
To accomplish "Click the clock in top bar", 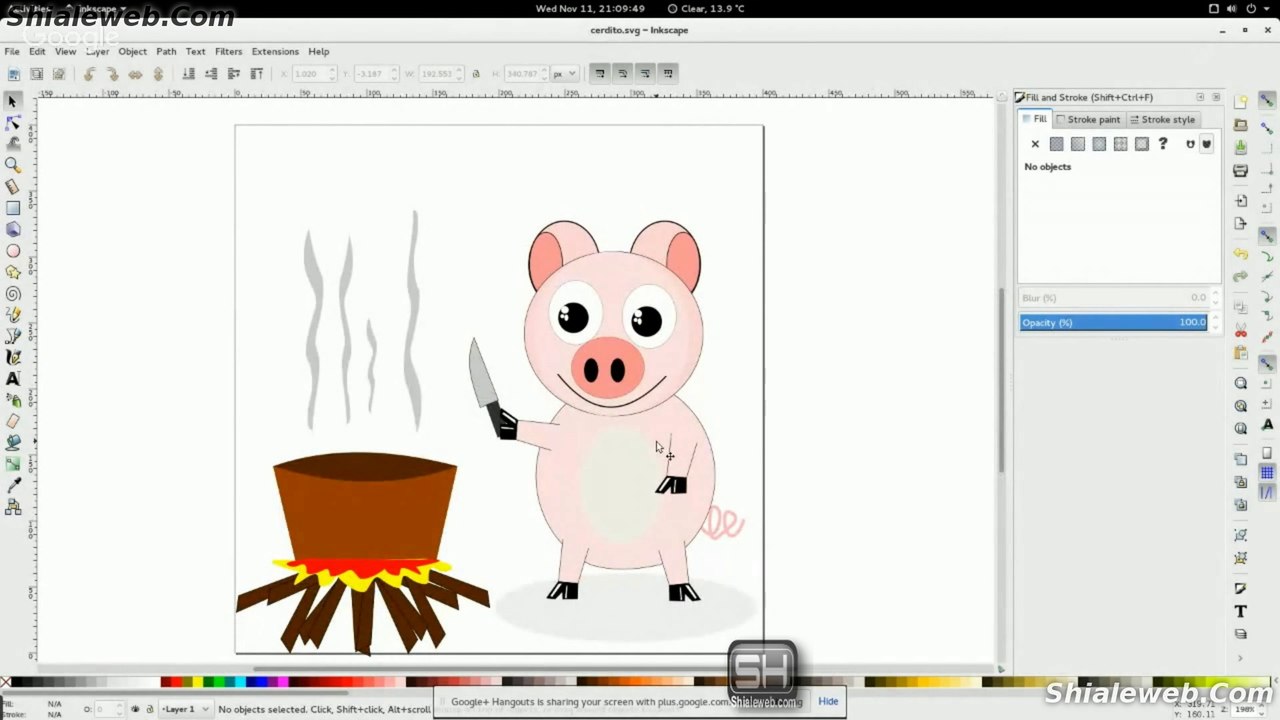I will (590, 8).
